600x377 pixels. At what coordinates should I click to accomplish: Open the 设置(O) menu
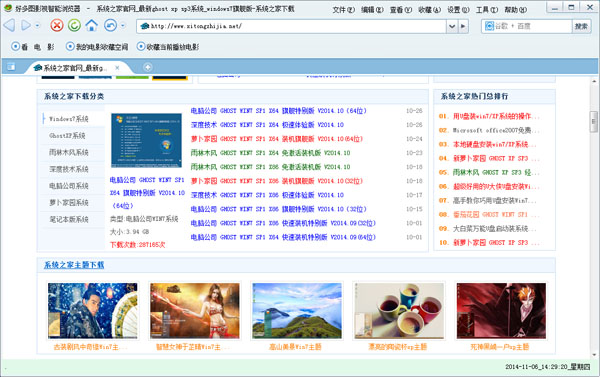tap(458, 10)
